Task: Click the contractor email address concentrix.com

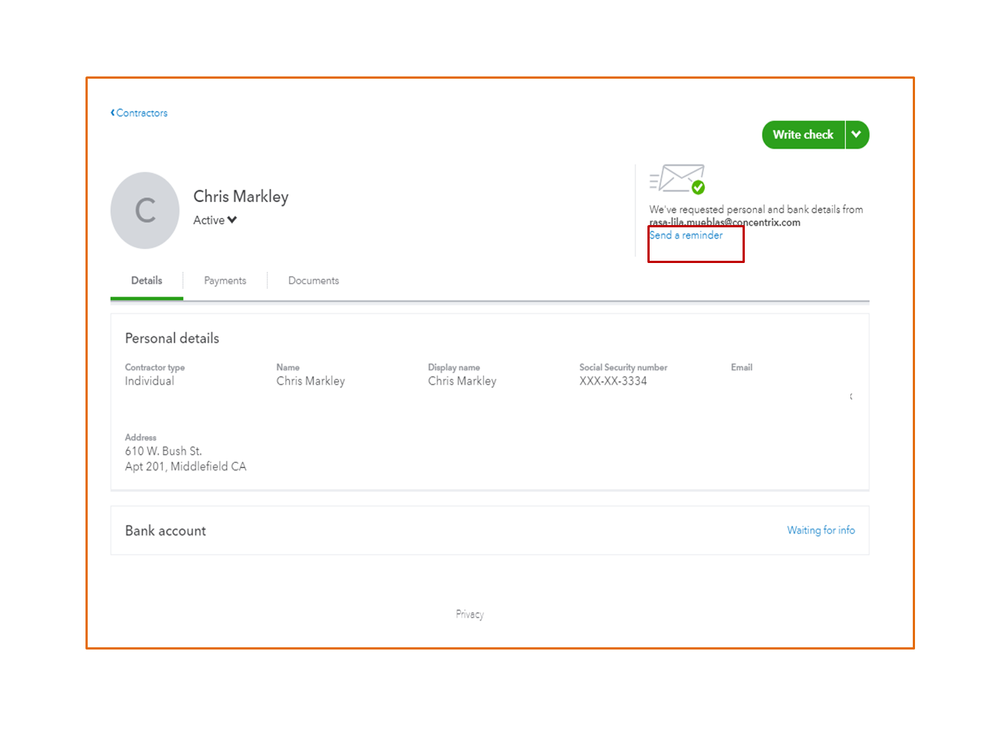Action: (724, 222)
